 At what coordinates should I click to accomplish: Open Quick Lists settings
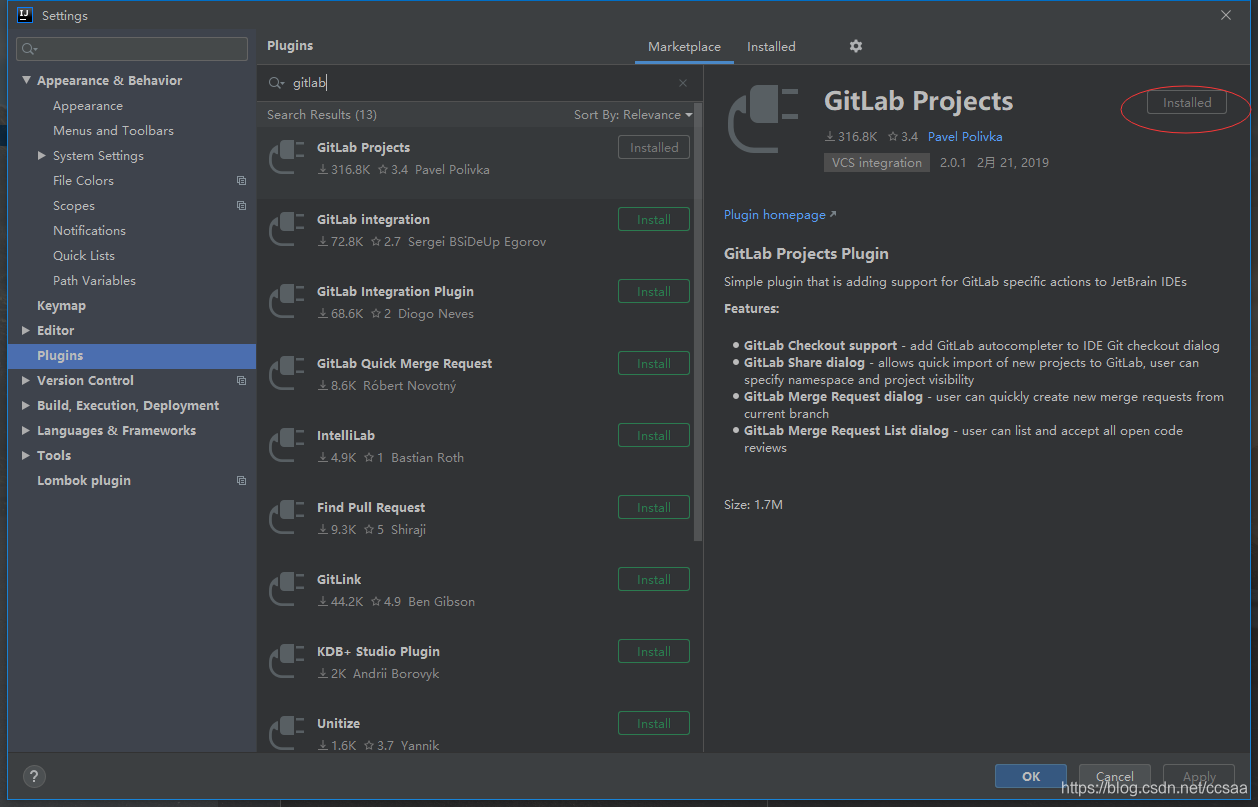[84, 256]
